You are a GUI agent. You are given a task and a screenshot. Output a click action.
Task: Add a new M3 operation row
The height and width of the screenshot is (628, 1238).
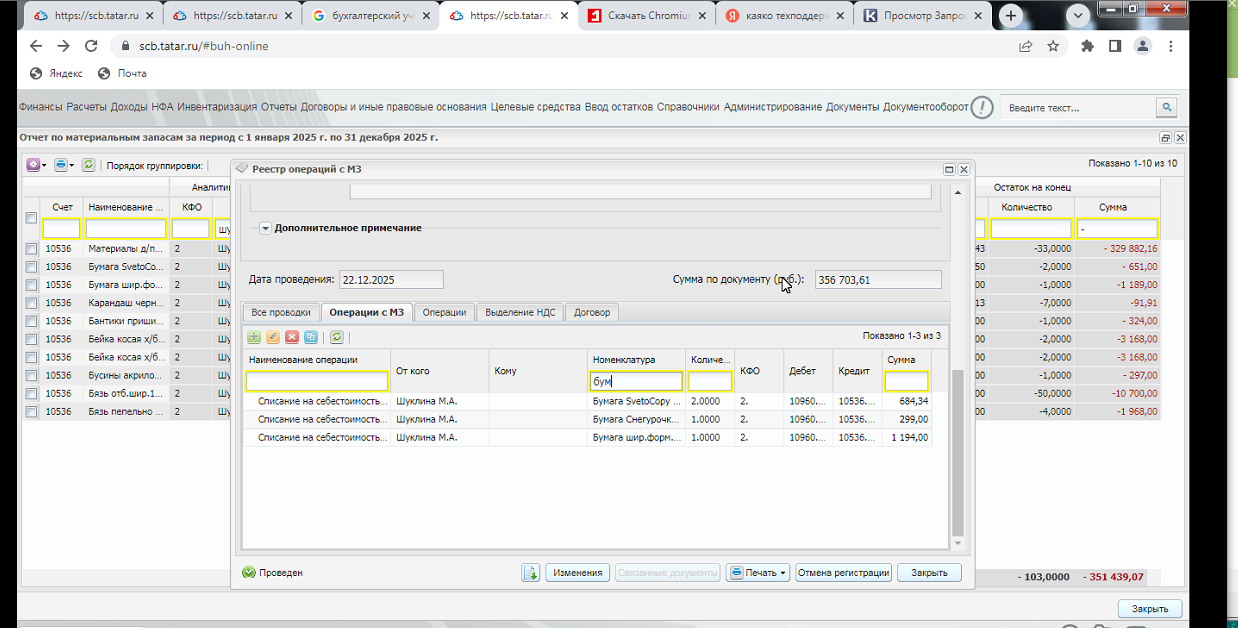click(x=254, y=337)
